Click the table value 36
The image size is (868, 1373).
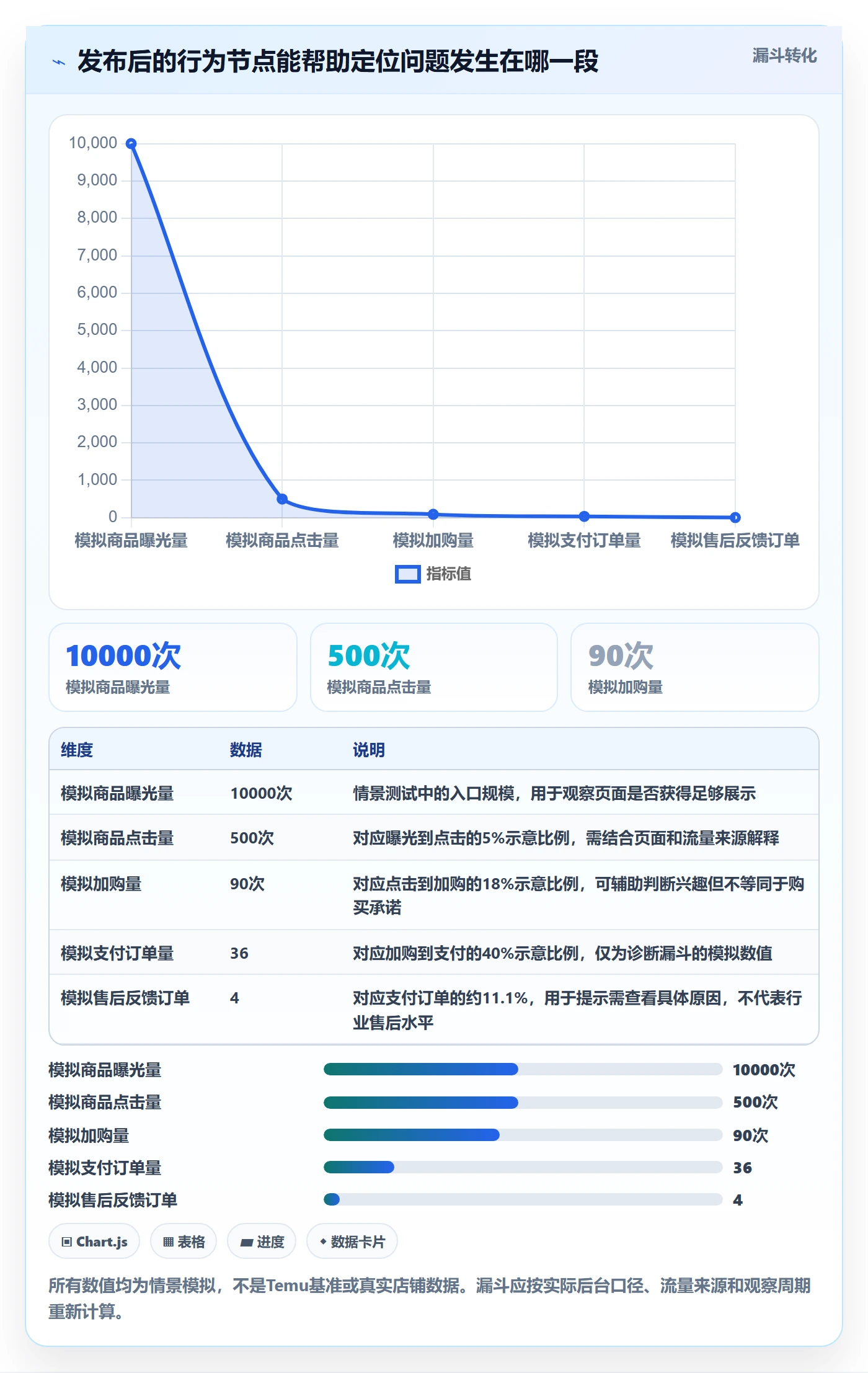[x=239, y=953]
